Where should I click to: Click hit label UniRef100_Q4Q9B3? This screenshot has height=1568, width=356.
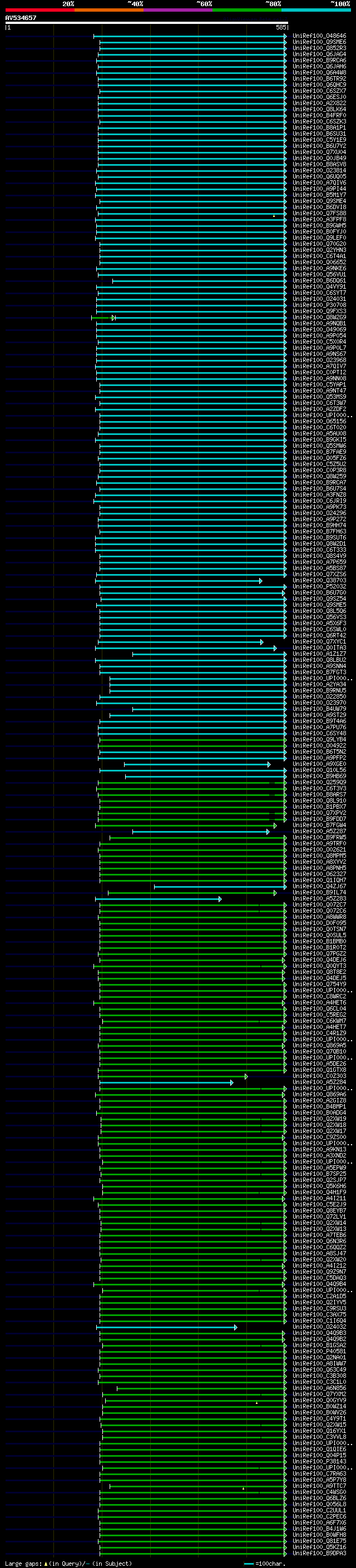click(319, 1332)
